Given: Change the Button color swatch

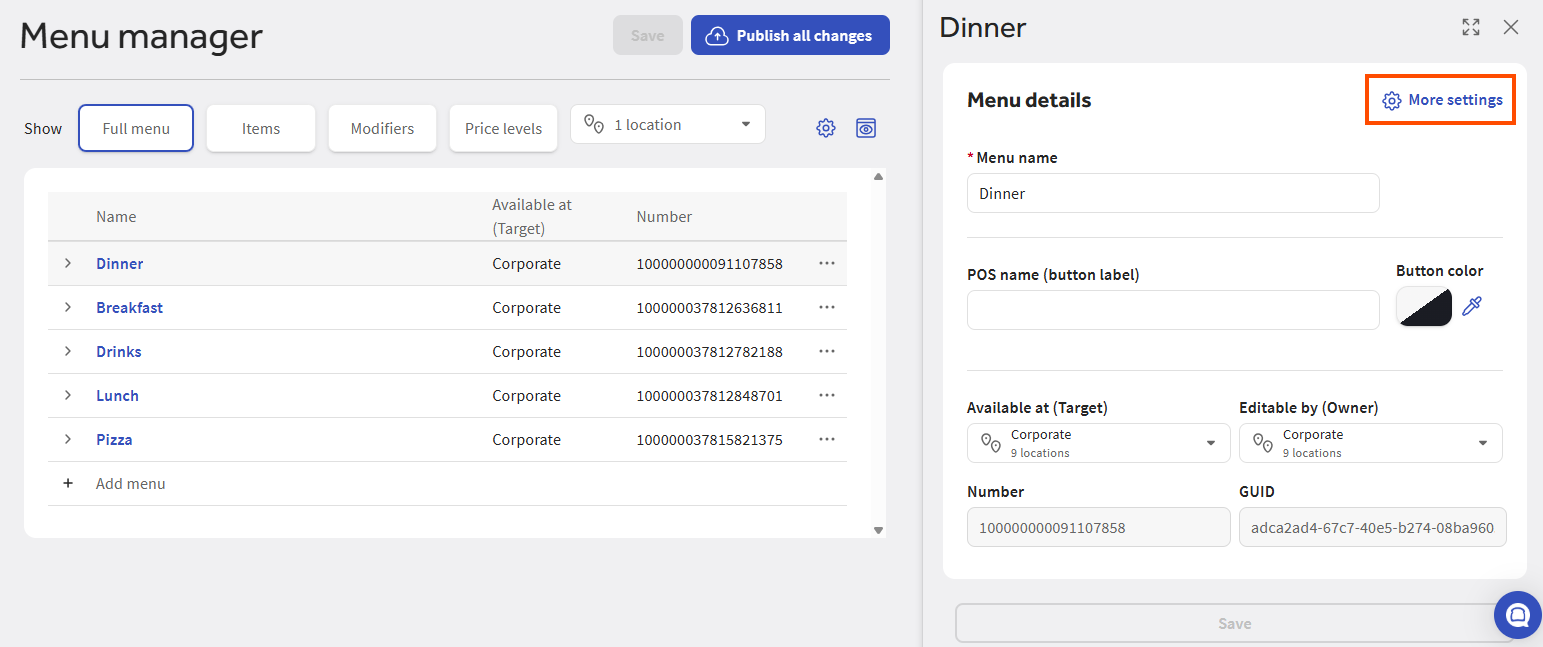Looking at the screenshot, I should click(x=1423, y=307).
